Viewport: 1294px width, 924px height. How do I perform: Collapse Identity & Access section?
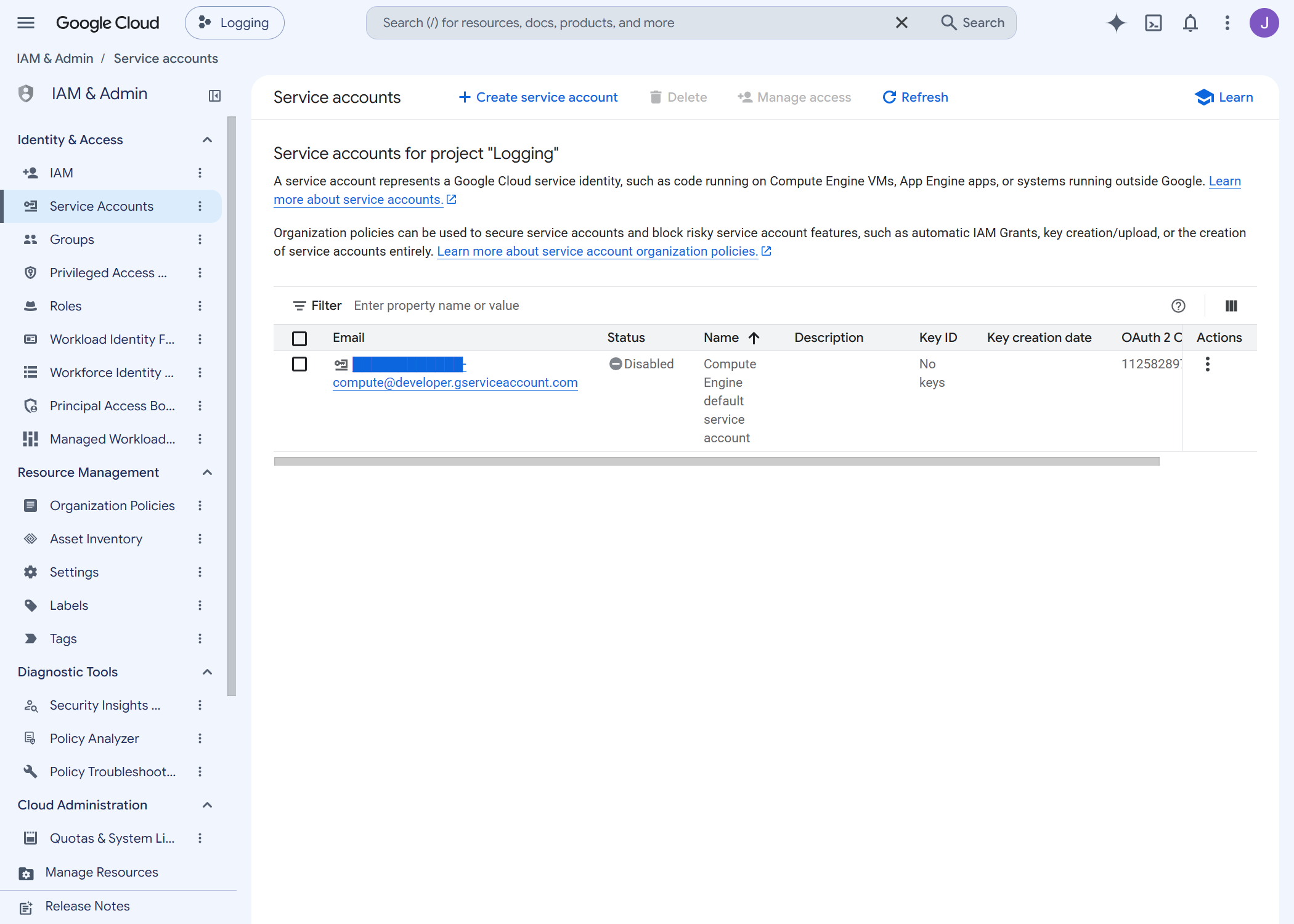tap(207, 140)
